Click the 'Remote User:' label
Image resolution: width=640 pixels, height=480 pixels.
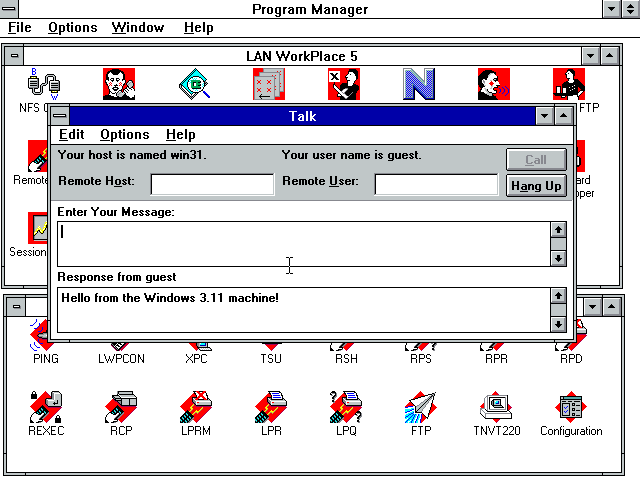point(320,181)
